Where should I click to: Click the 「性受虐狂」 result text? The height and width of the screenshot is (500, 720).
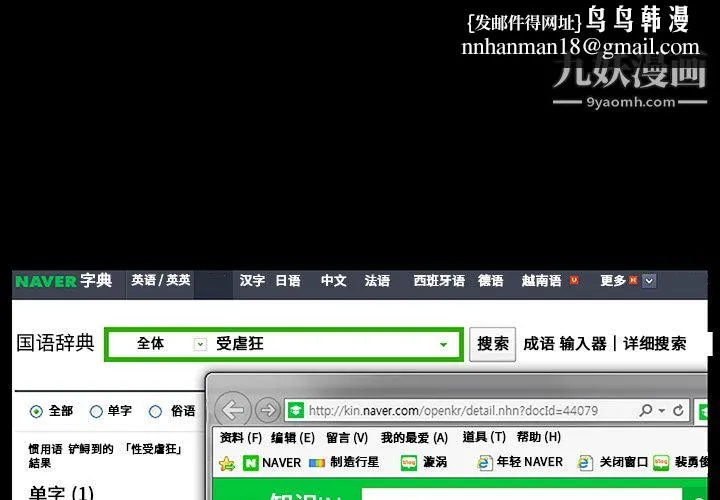[x=154, y=449]
